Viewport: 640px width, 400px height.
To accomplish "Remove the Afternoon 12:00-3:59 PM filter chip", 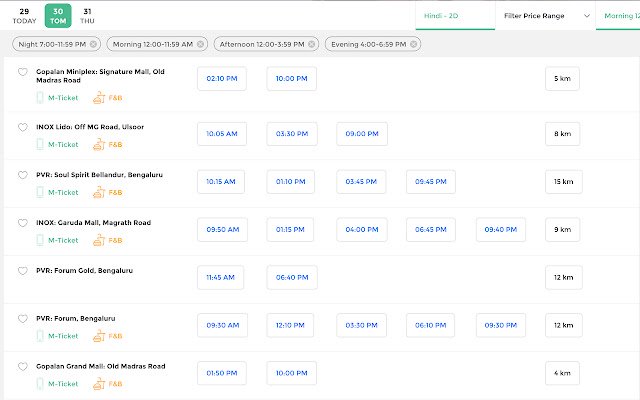I will point(311,44).
